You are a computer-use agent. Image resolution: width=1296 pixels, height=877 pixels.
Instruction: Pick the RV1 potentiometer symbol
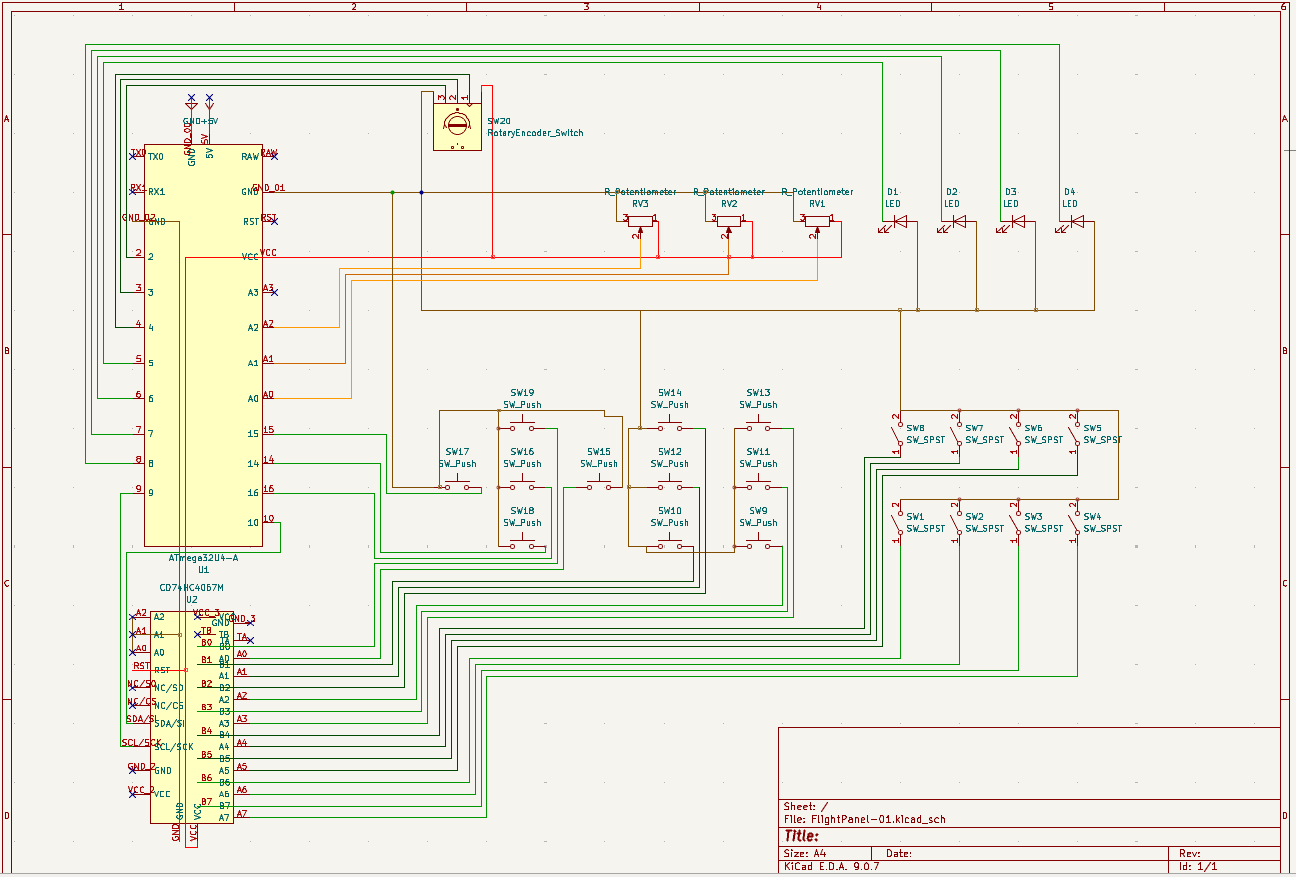tap(818, 221)
